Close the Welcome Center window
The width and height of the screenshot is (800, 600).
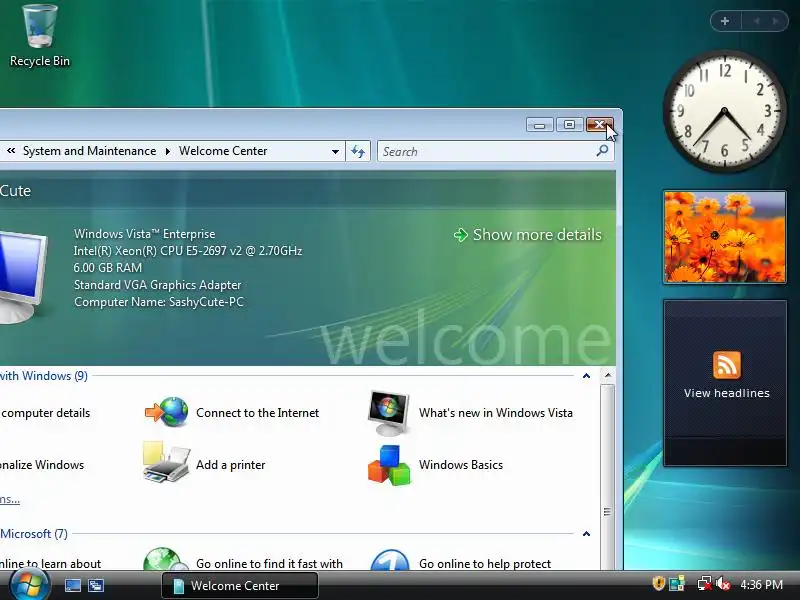(599, 124)
